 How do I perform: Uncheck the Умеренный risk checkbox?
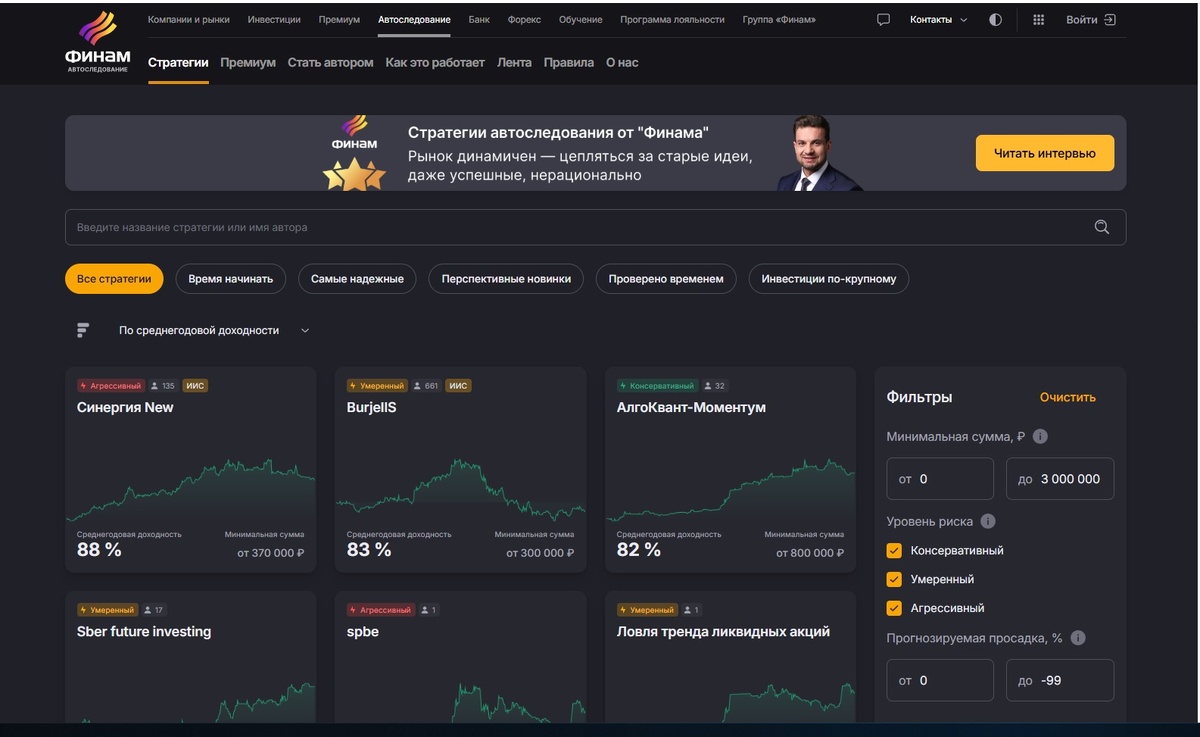coord(894,579)
